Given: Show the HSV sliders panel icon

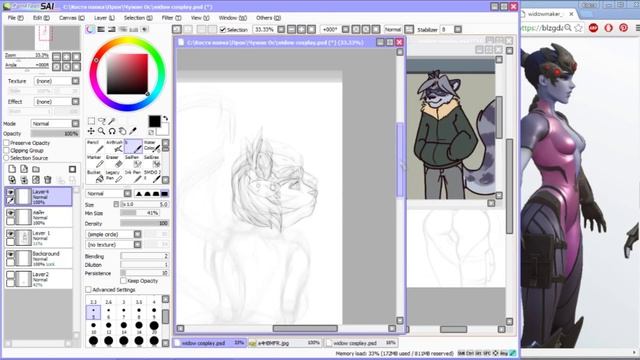Looking at the screenshot, I should coord(111,29).
